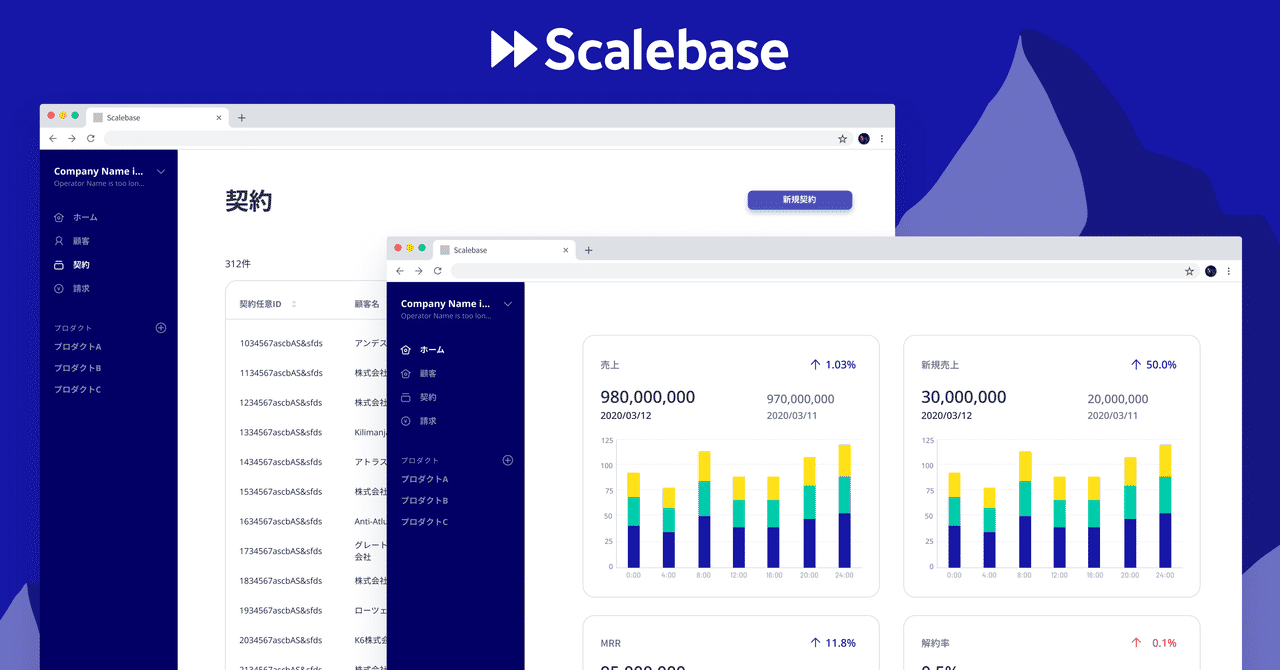Click 312件 count label

click(x=238, y=264)
